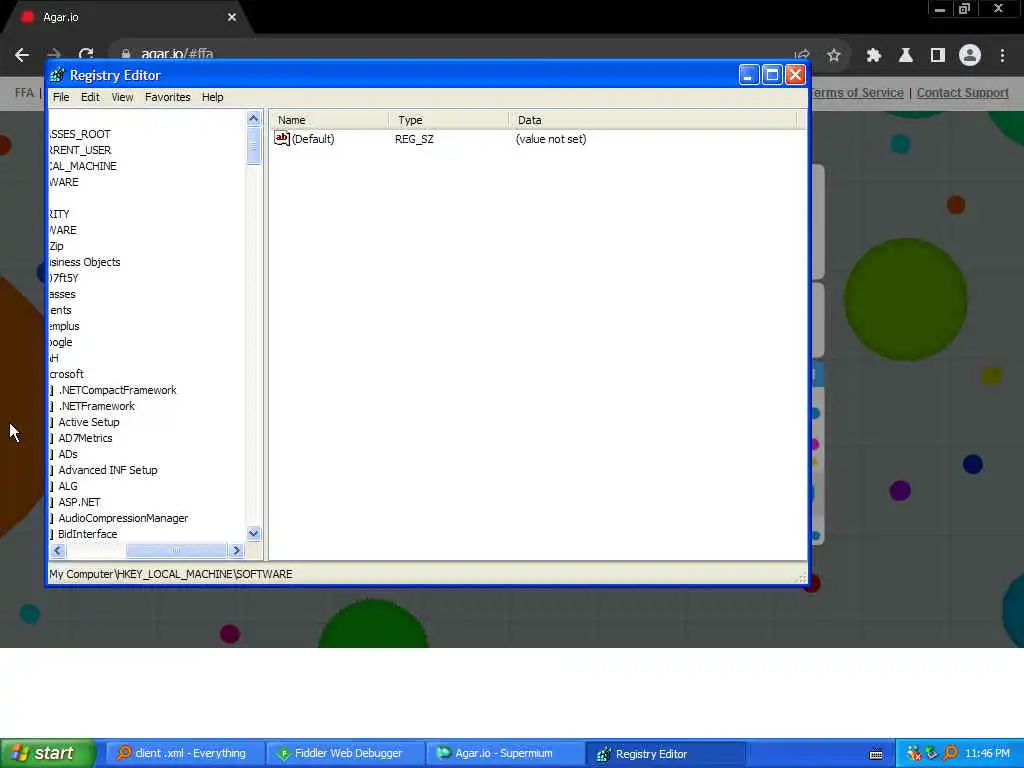Click the Data column header
Viewport: 1024px width, 768px height.
point(652,120)
